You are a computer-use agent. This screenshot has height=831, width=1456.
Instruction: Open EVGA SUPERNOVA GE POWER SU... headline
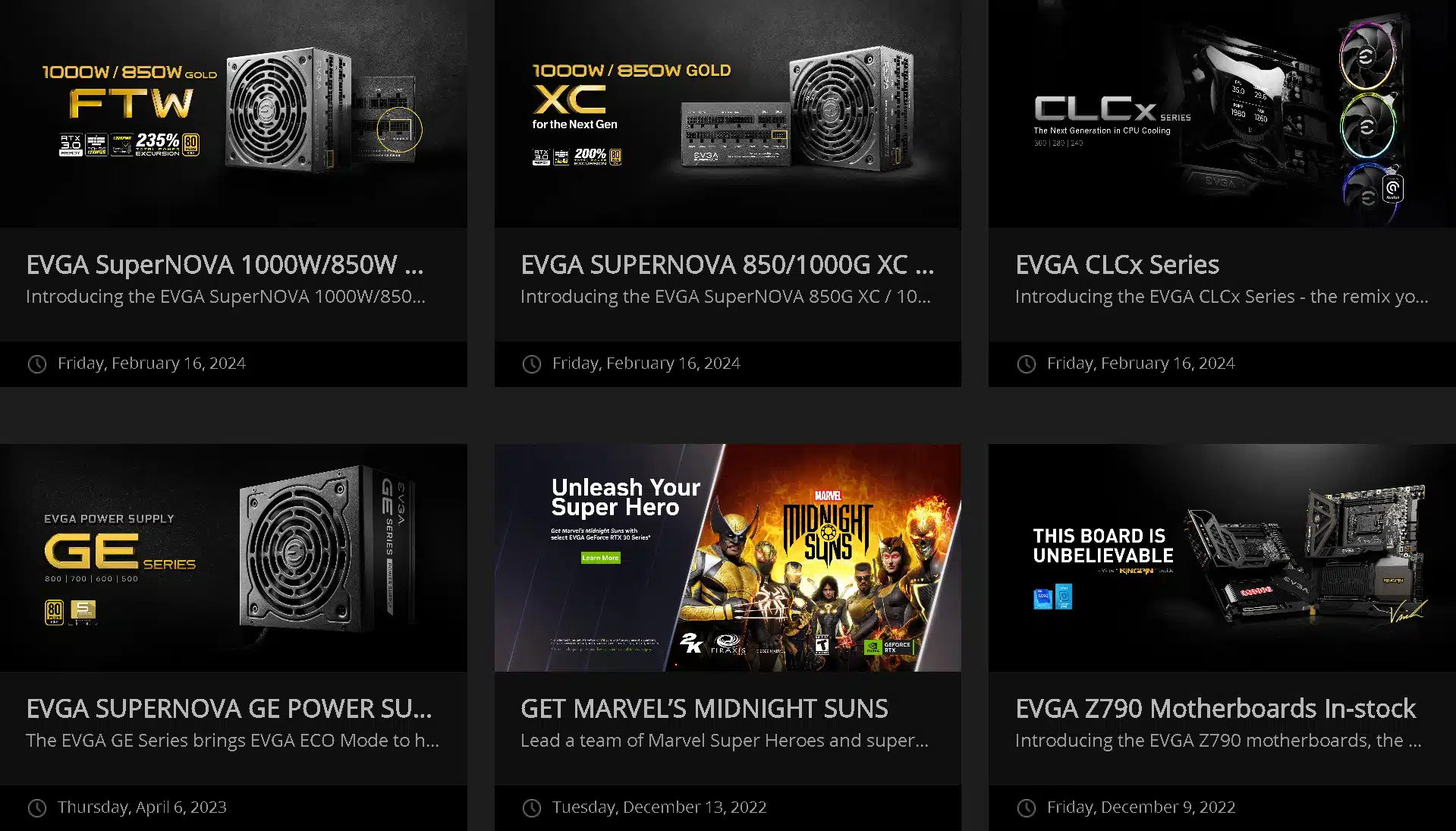coord(229,709)
